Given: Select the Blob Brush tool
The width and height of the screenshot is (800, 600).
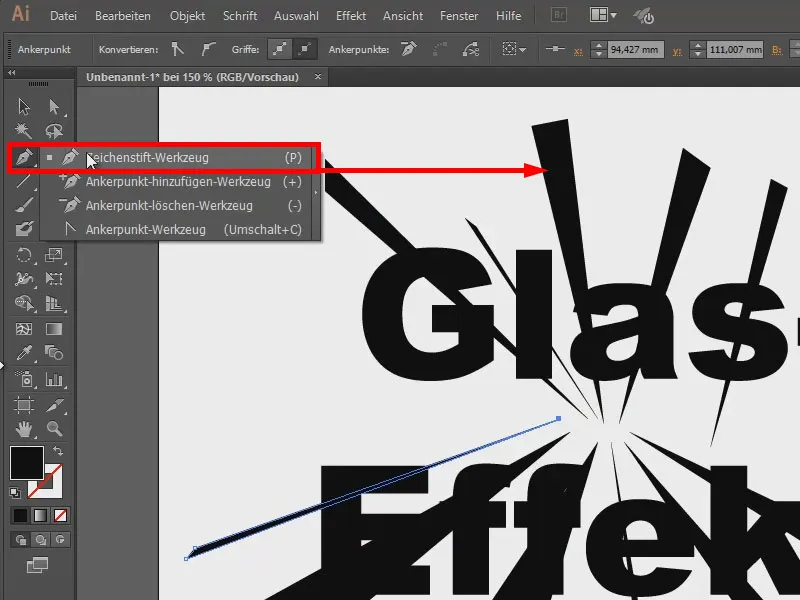Looking at the screenshot, I should (23, 229).
